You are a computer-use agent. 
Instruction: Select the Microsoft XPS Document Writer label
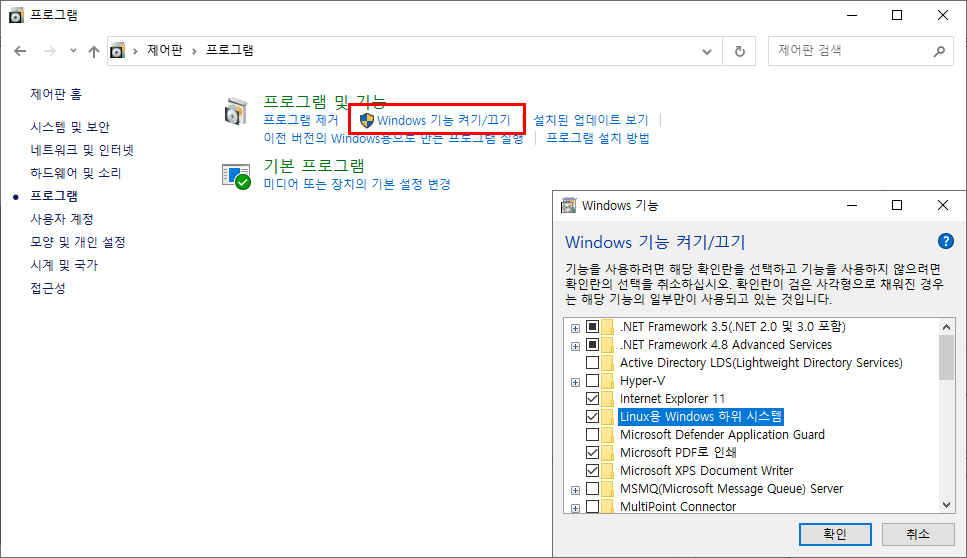(706, 470)
